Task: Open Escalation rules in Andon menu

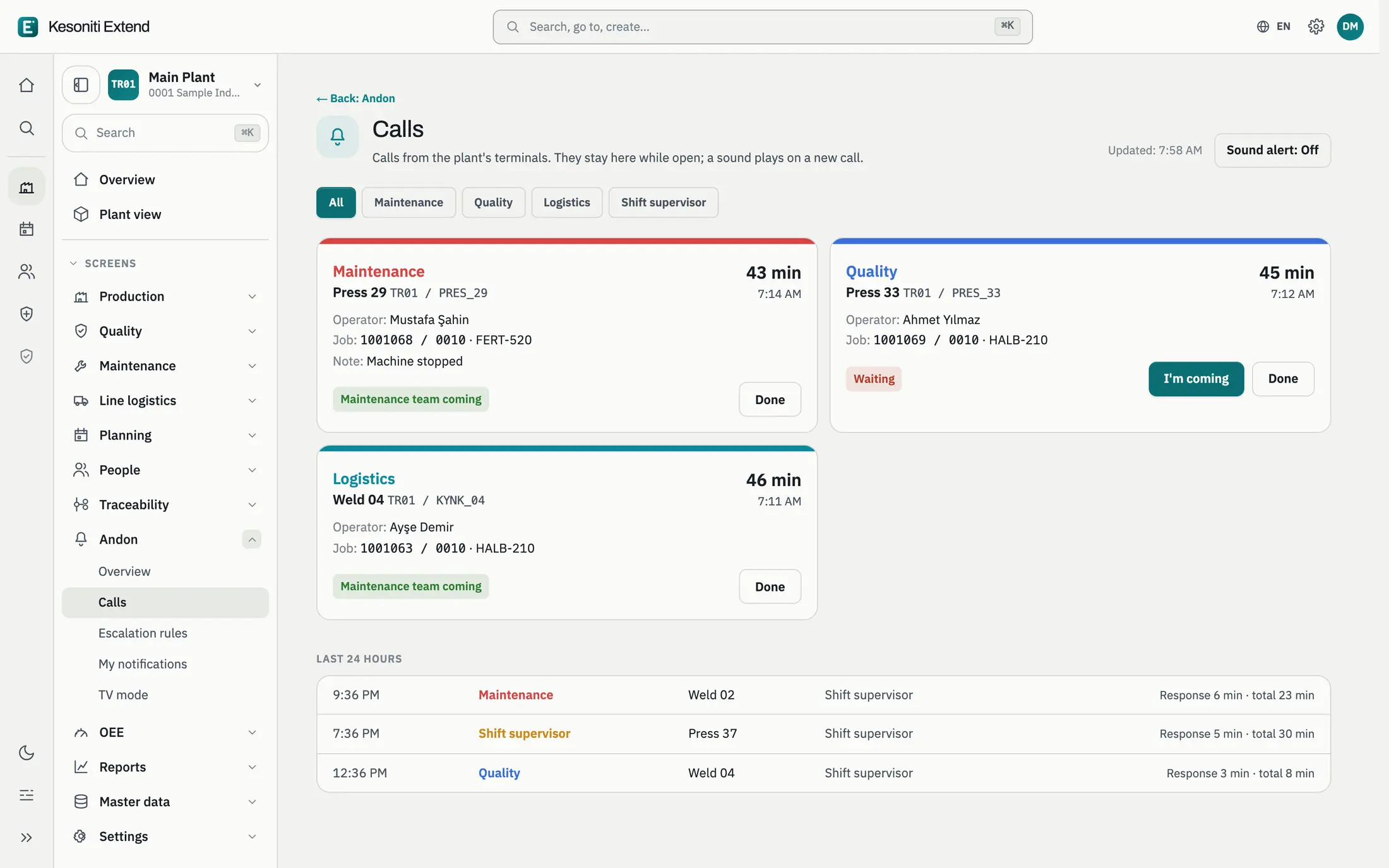Action: pos(165,633)
